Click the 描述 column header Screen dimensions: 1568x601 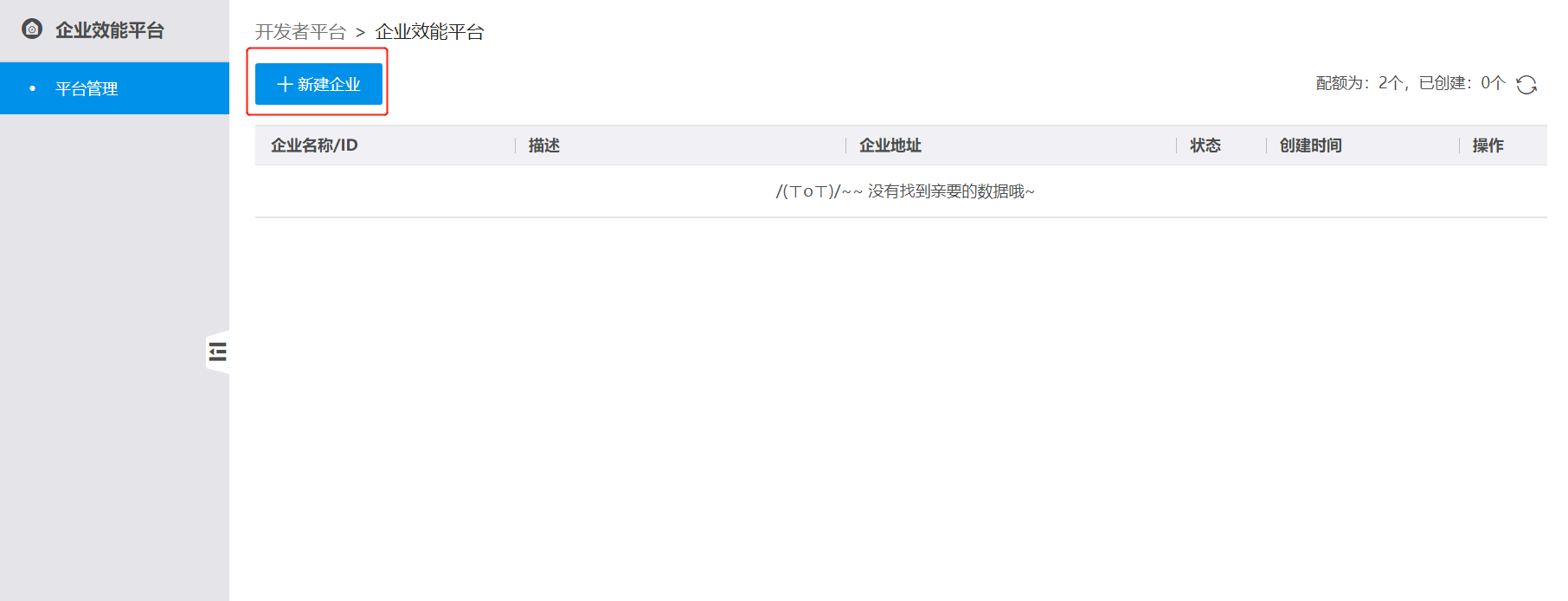pyautogui.click(x=544, y=145)
